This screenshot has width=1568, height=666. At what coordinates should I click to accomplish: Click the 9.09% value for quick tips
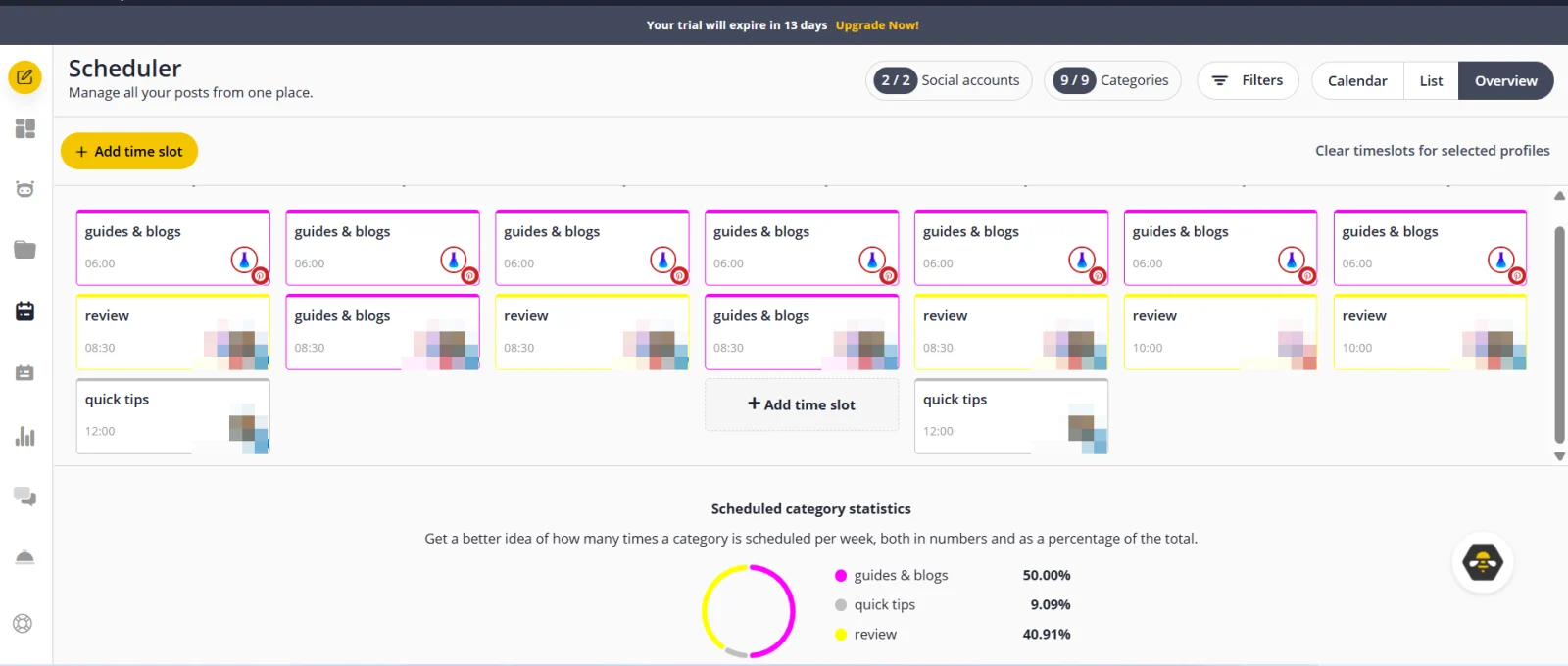[x=1050, y=604]
